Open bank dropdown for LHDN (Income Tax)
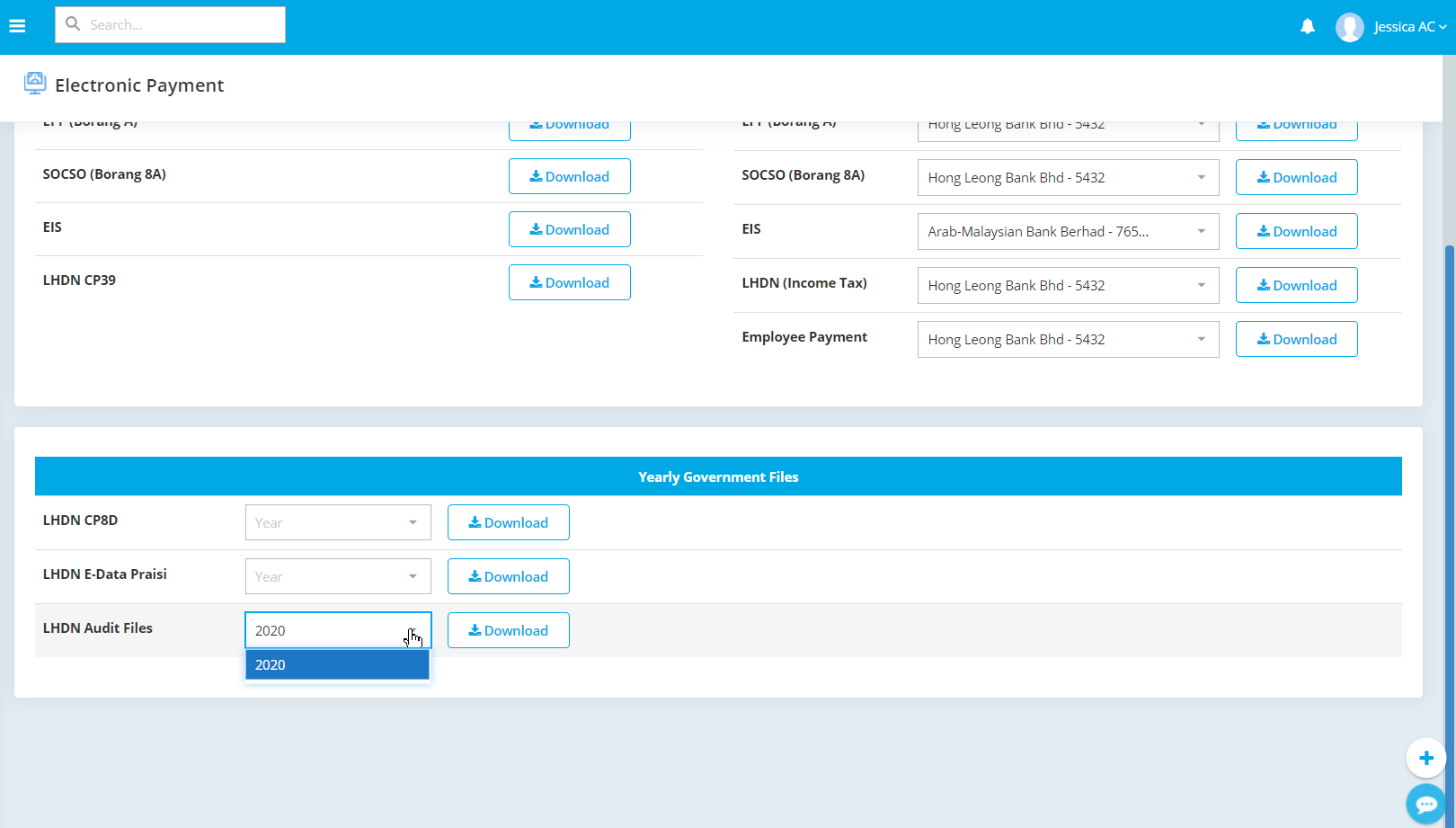The image size is (1456, 828). click(x=1068, y=285)
